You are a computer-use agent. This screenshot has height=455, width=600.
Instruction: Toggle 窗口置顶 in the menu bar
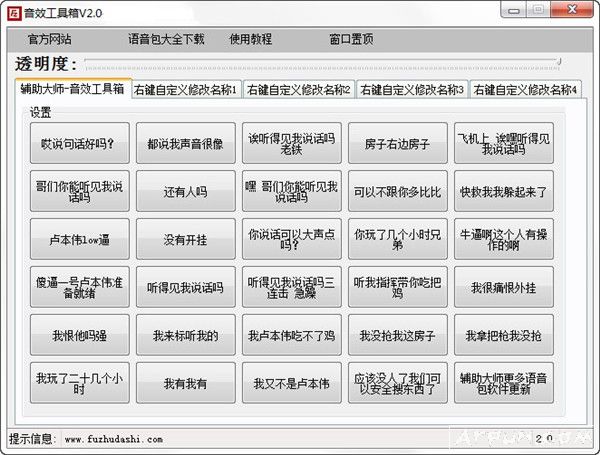pyautogui.click(x=351, y=39)
